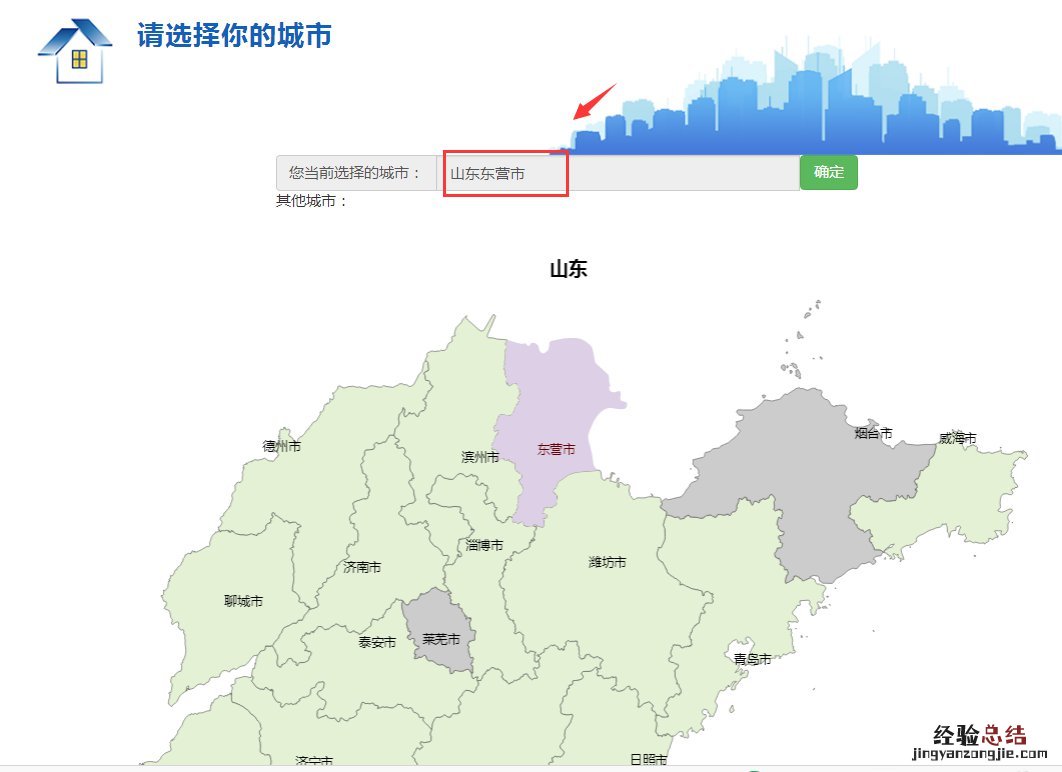The width and height of the screenshot is (1062, 772).
Task: Select 东营市 on the map
Action: tap(556, 449)
